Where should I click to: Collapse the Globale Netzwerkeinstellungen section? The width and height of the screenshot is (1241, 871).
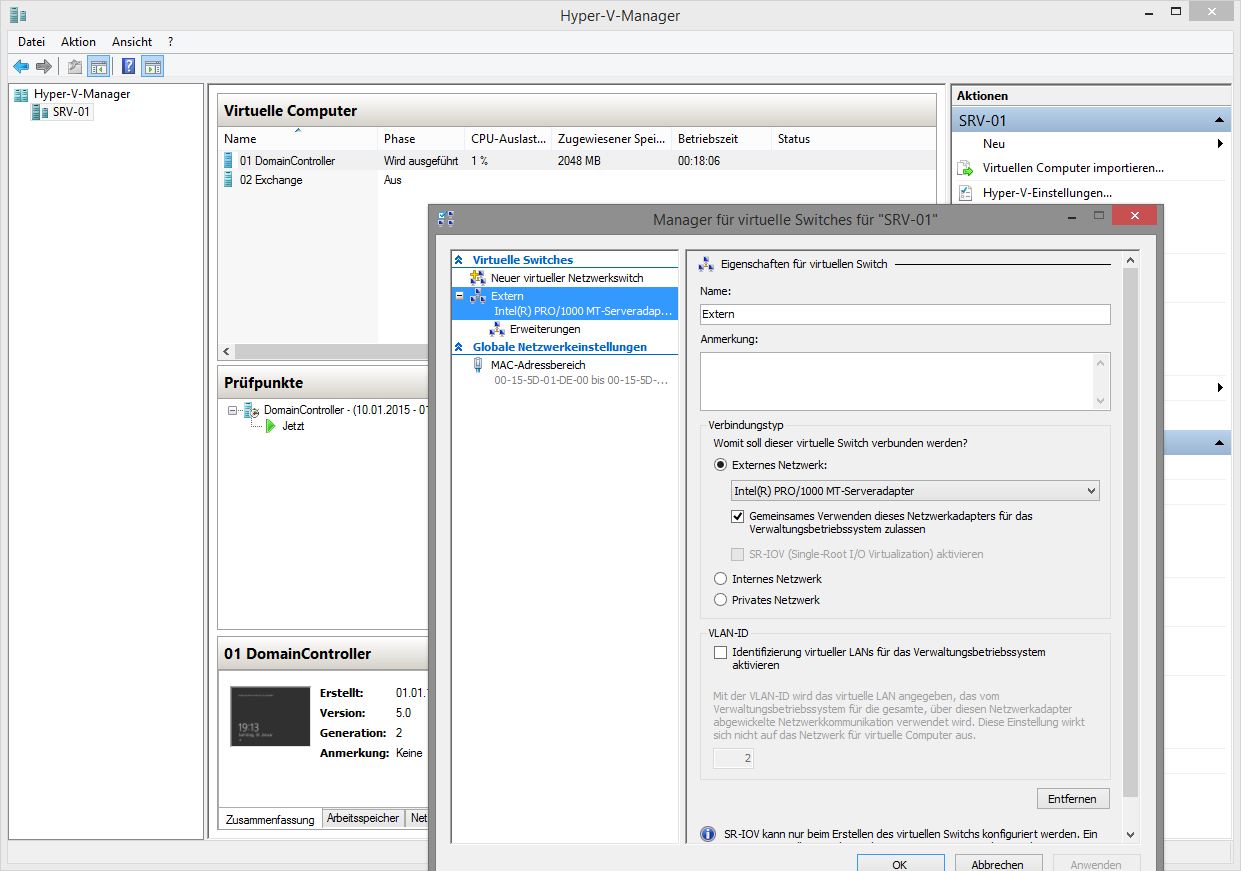[x=459, y=347]
